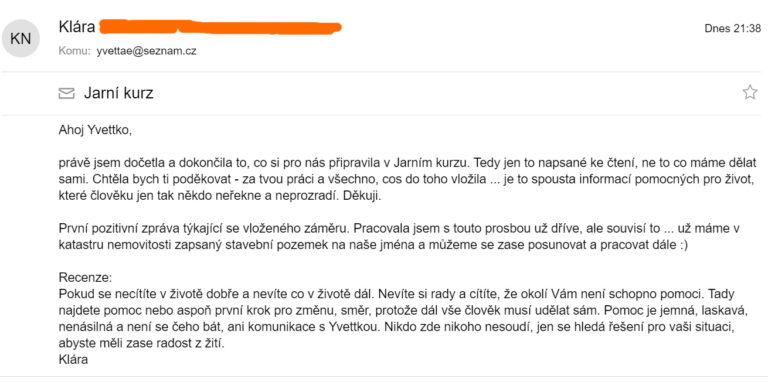Image resolution: width=768 pixels, height=382 pixels.
Task: Click the orange redacted sender address
Action: point(220,26)
